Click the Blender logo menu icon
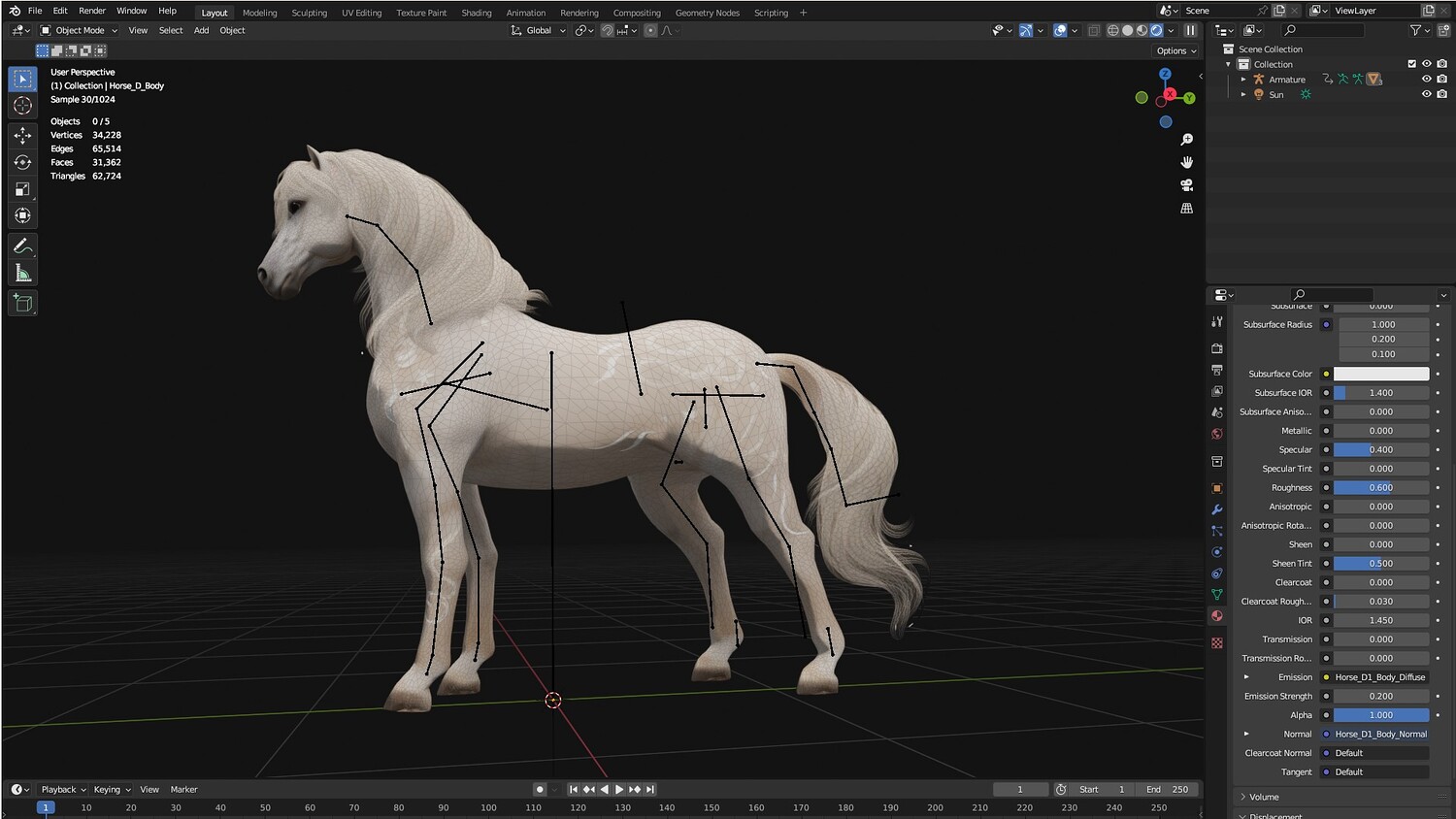This screenshot has width=1456, height=819. tap(15, 11)
